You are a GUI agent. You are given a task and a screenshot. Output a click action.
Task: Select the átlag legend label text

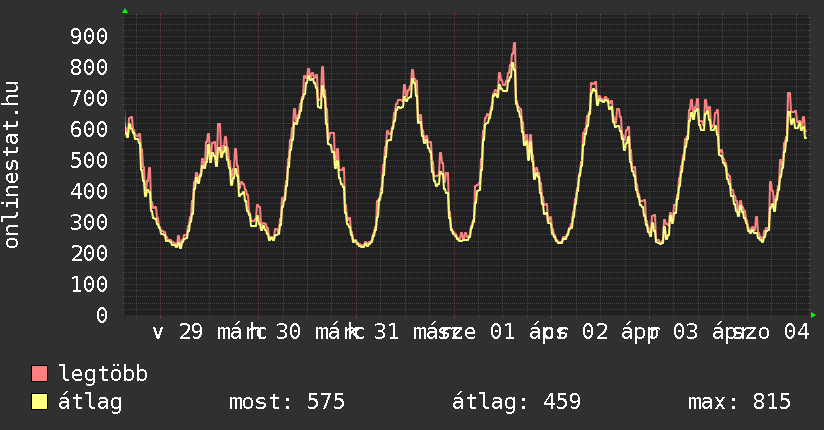coord(90,402)
